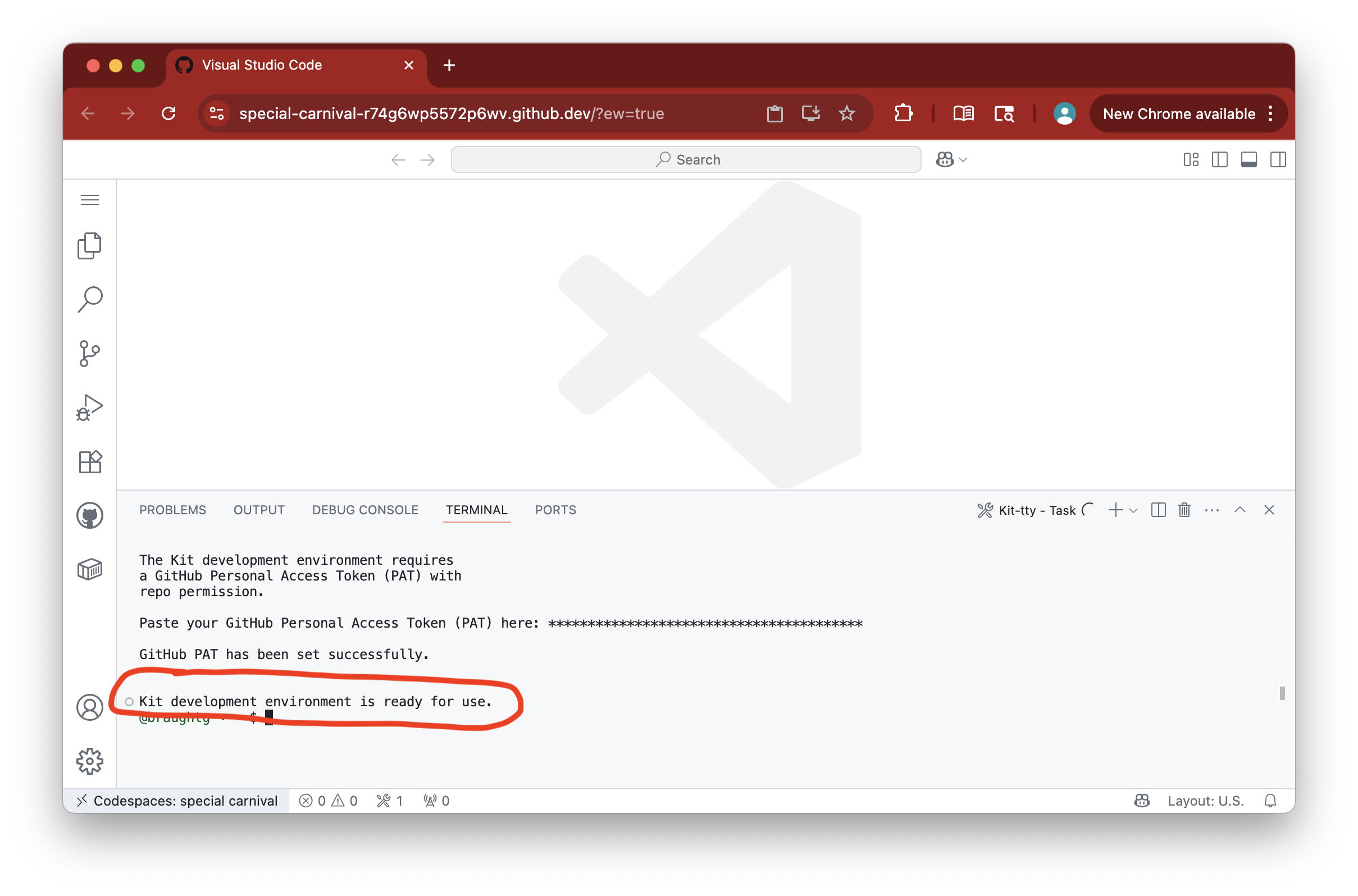Close the Visual Studio Code browser tab
Image resolution: width=1358 pixels, height=896 pixels.
409,65
